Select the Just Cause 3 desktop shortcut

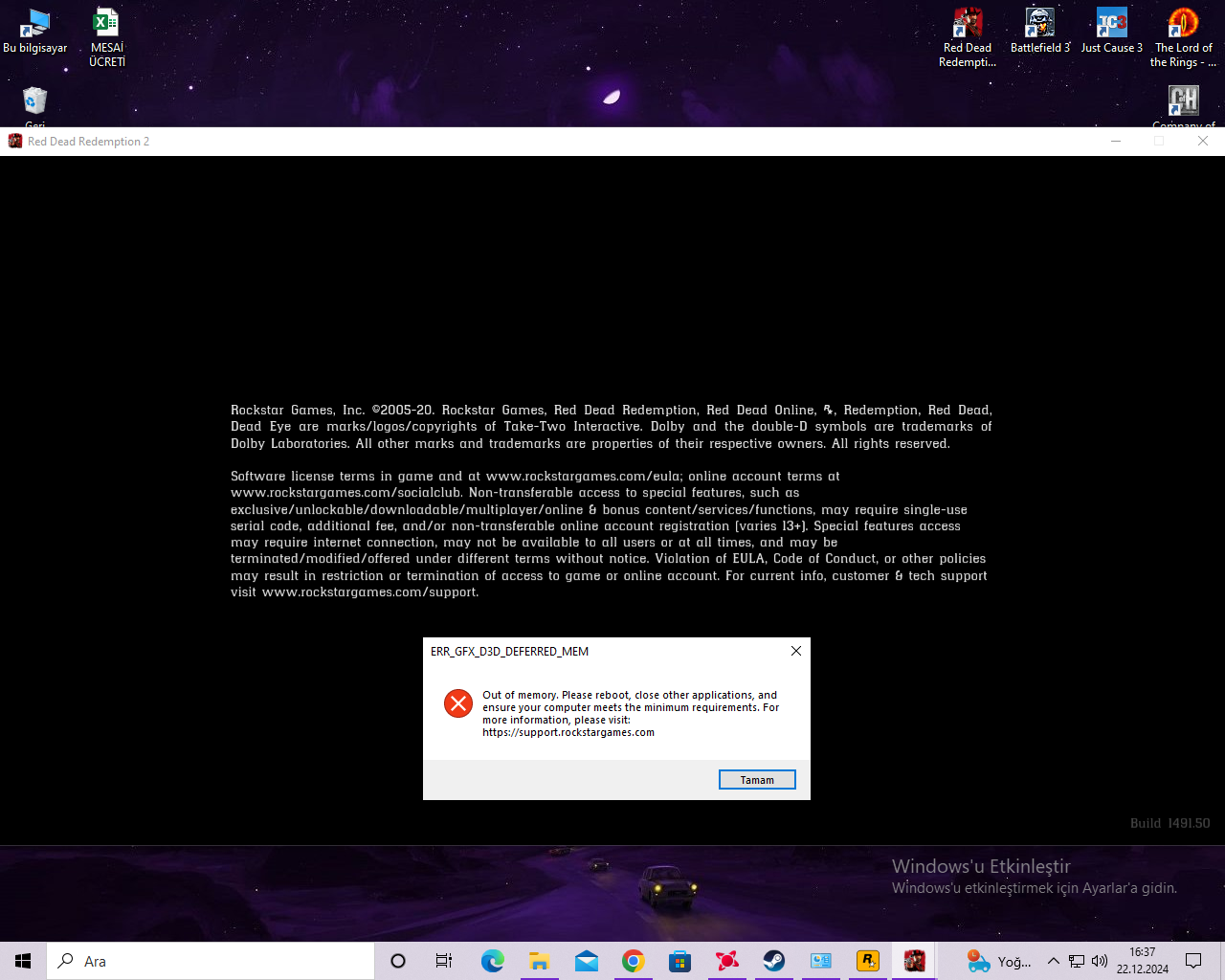[1111, 31]
